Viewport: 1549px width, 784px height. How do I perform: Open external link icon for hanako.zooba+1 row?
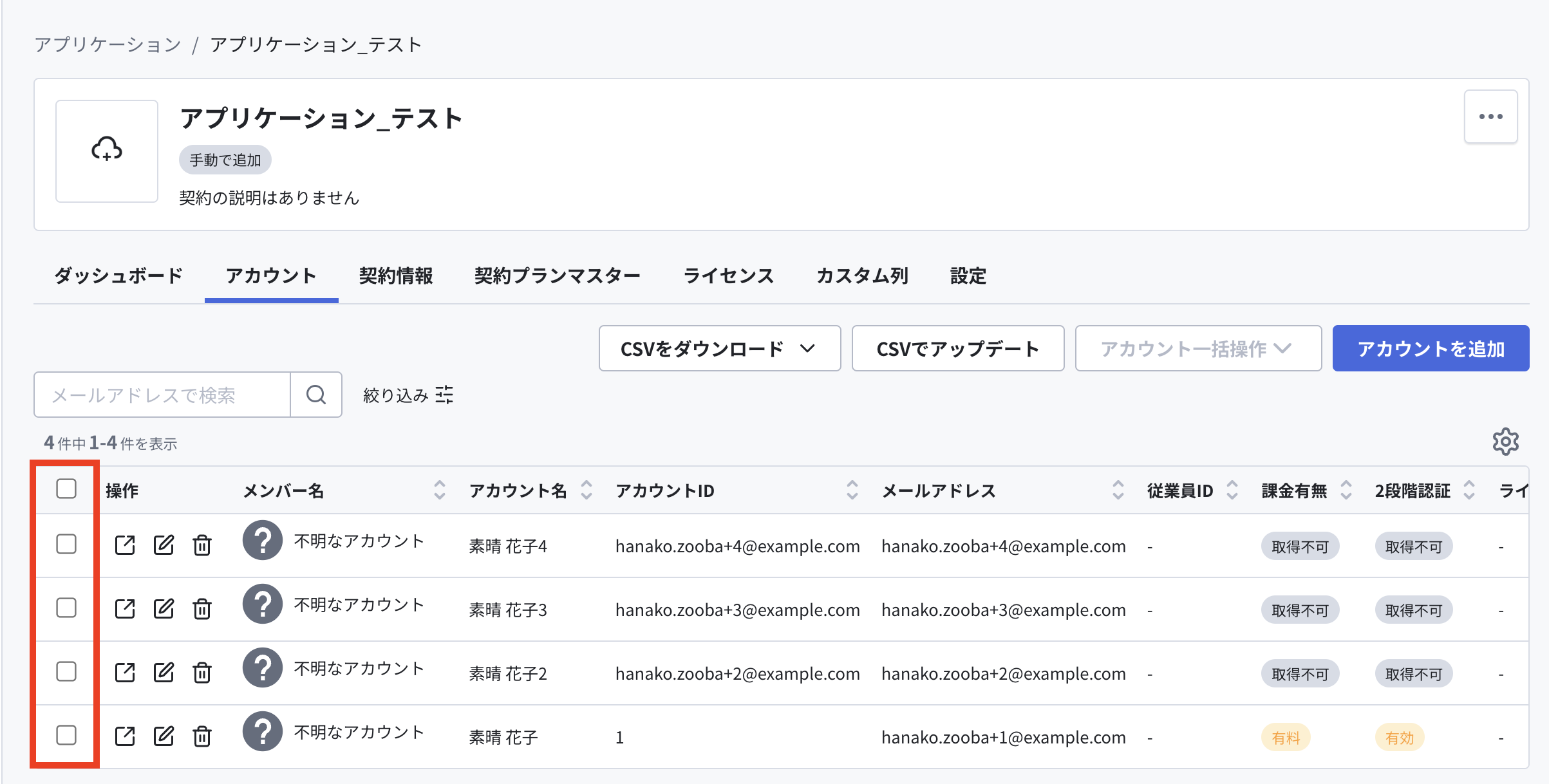125,736
